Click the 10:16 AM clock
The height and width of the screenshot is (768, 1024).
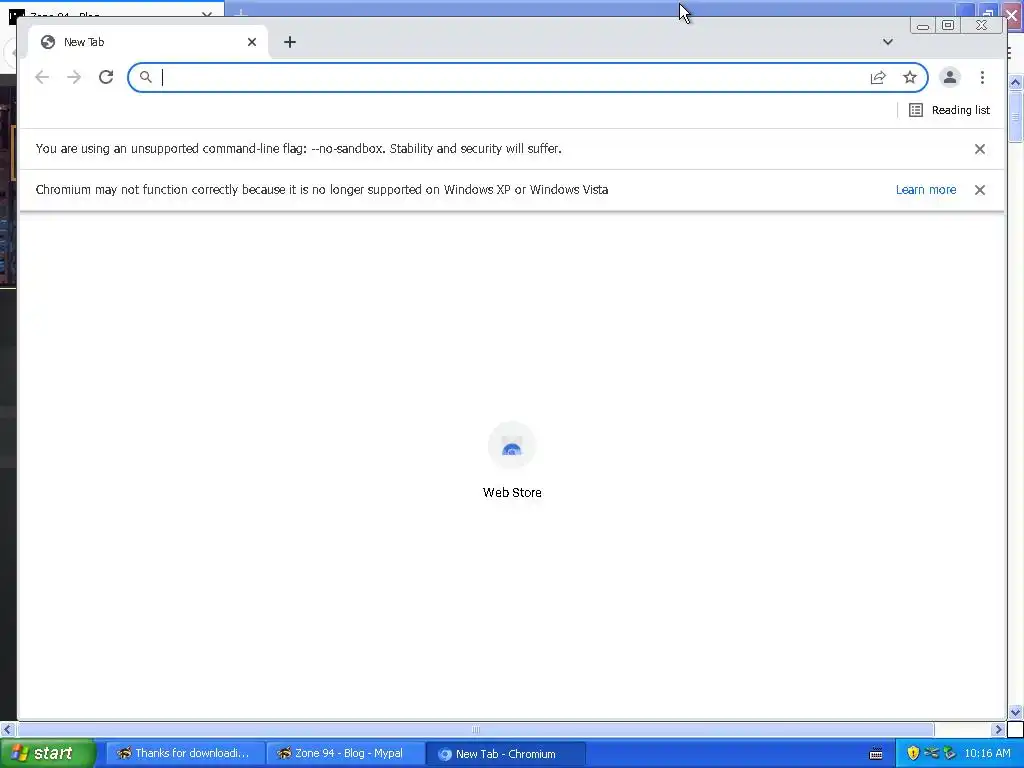point(987,753)
